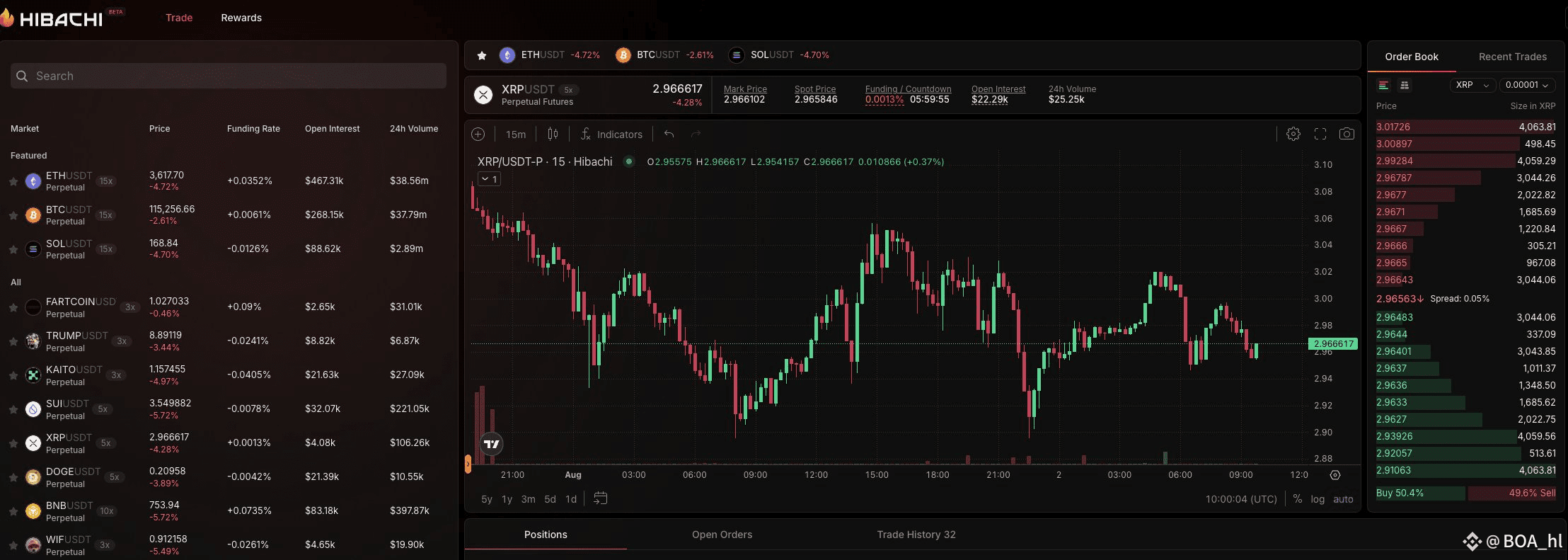Image resolution: width=1568 pixels, height=560 pixels.
Task: Click the XRP coin icon in market header
Action: click(483, 95)
